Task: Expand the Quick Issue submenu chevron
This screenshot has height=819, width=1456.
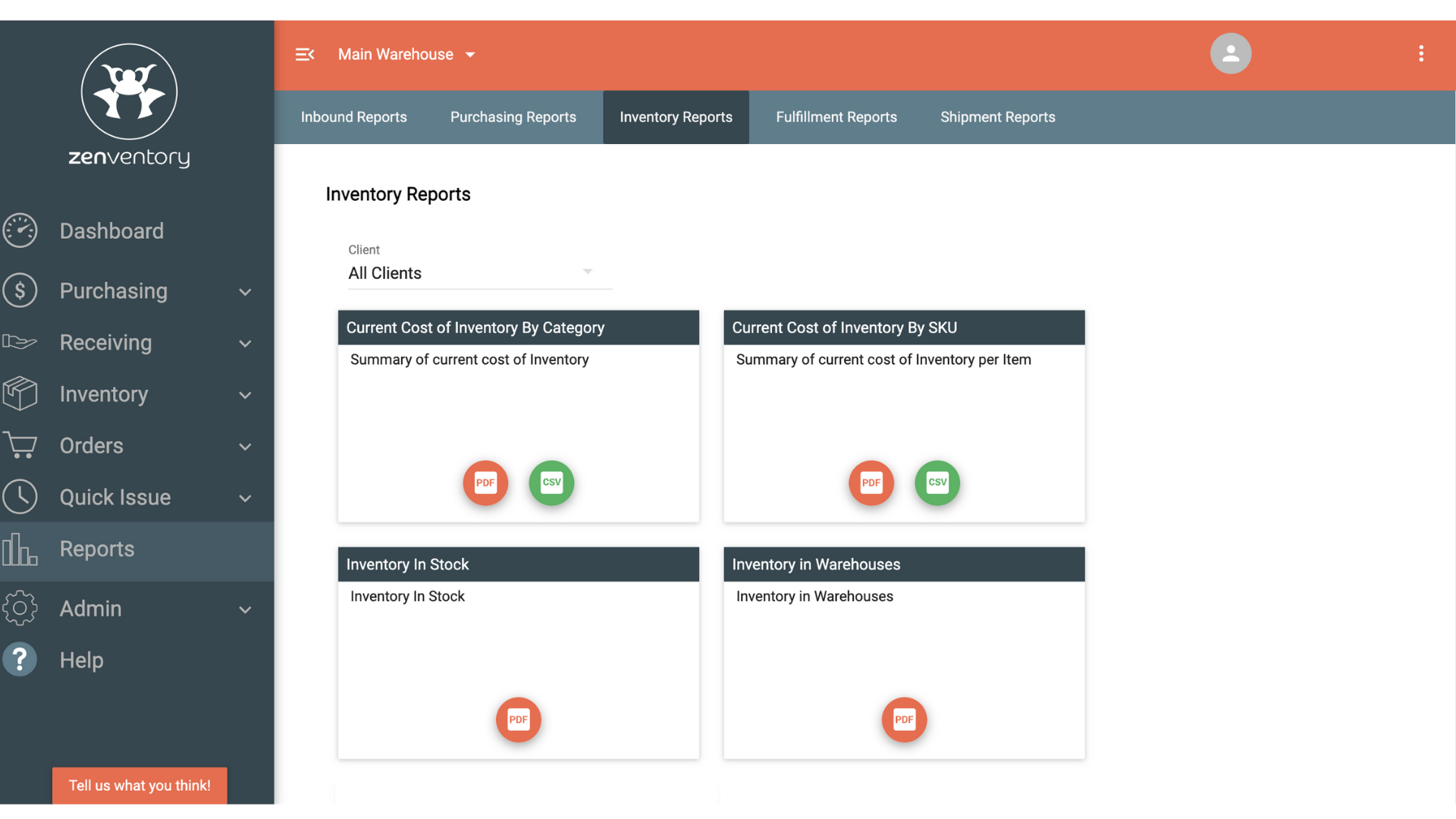Action: 245,498
